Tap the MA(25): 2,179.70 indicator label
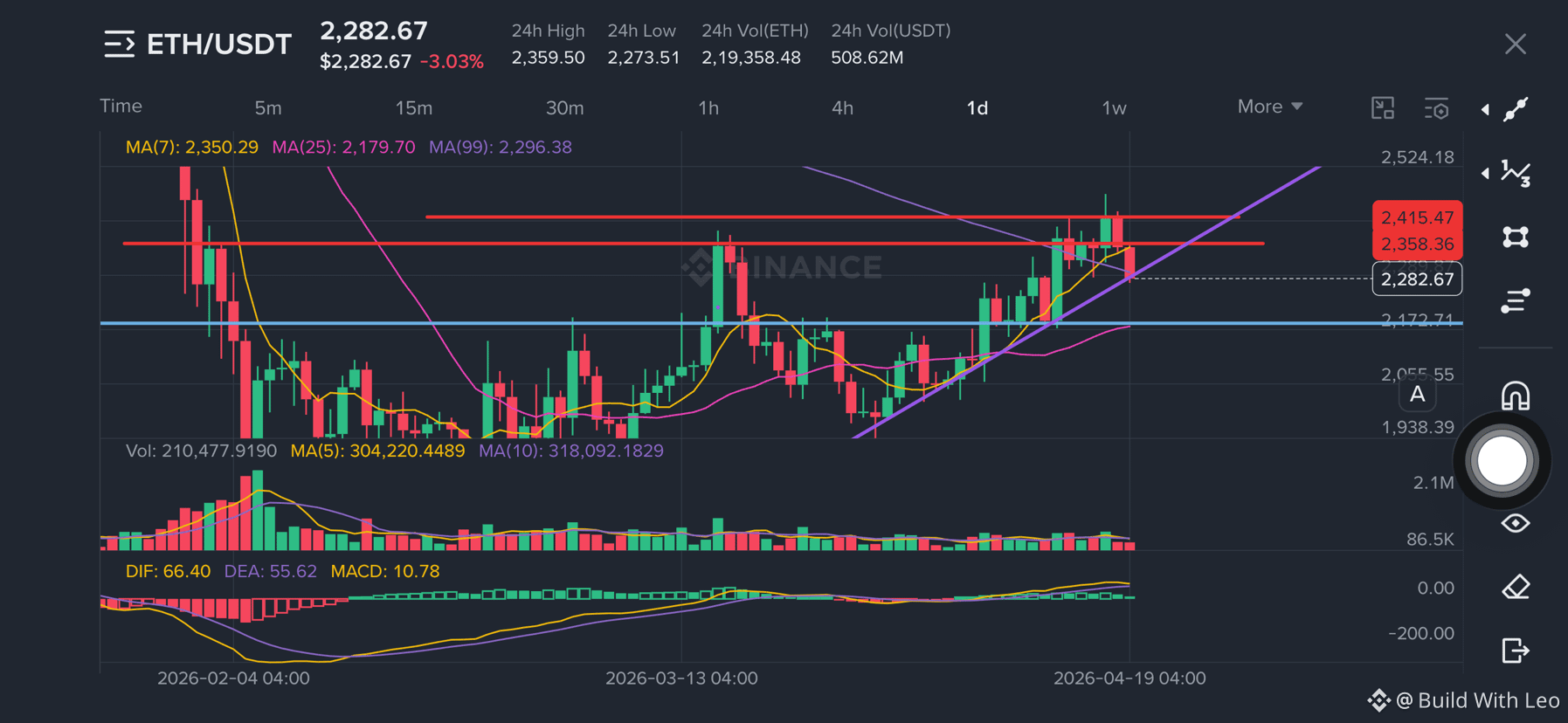 (343, 147)
